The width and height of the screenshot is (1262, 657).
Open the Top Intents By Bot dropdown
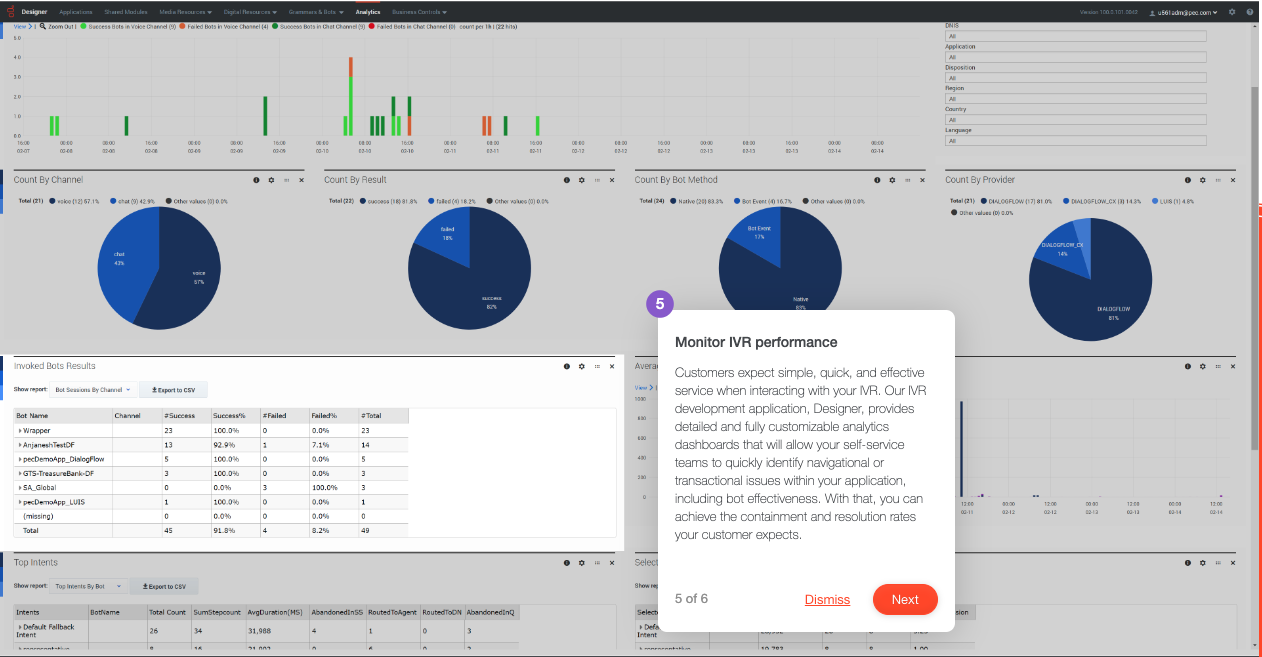point(89,586)
